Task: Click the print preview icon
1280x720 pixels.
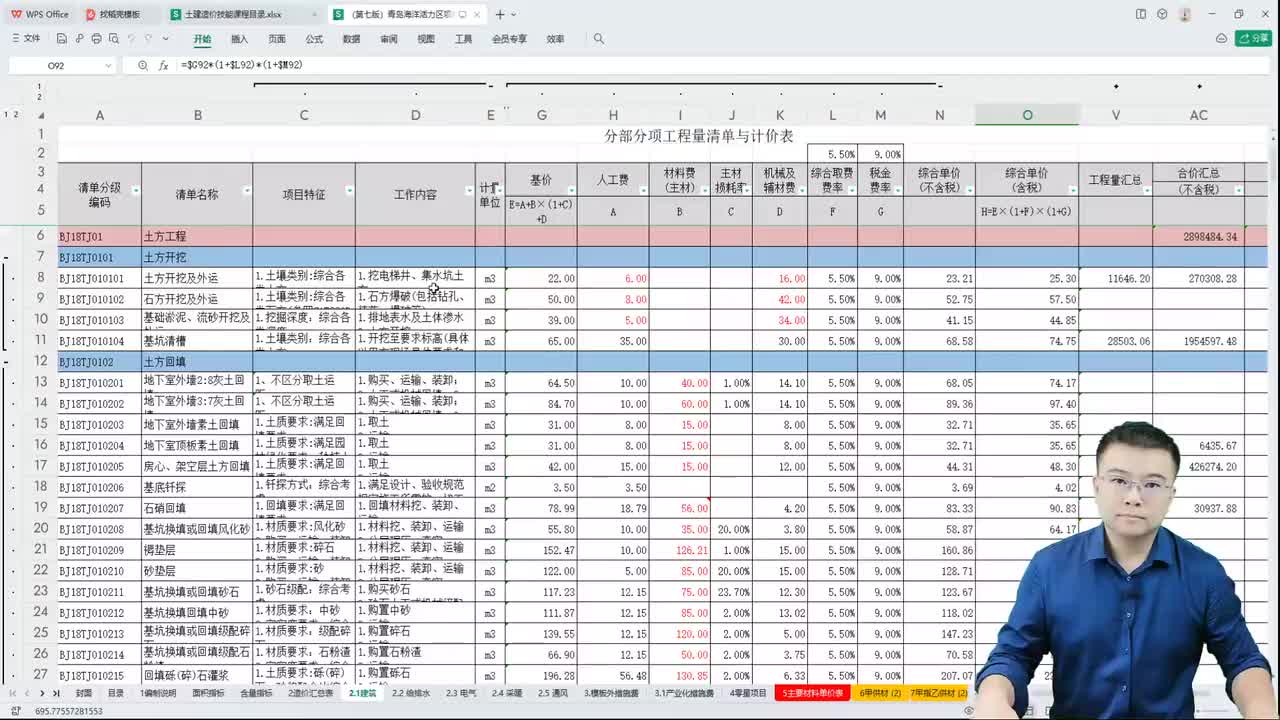Action: pos(113,38)
